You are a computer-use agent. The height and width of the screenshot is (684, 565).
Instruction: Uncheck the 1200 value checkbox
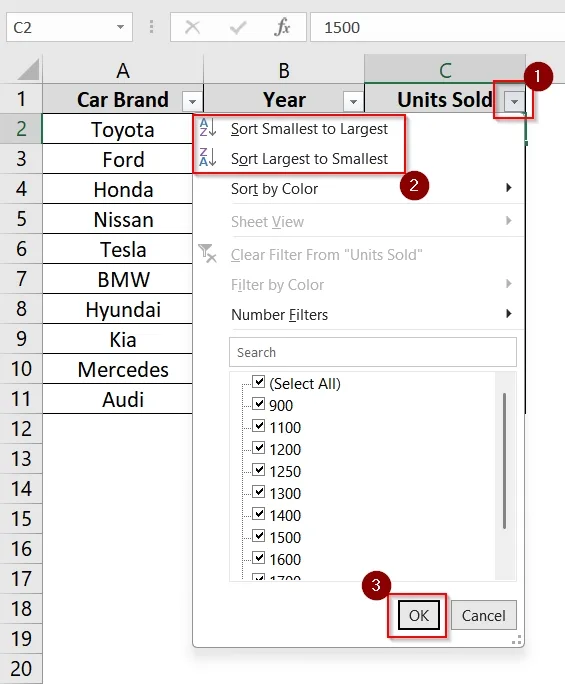tap(259, 448)
